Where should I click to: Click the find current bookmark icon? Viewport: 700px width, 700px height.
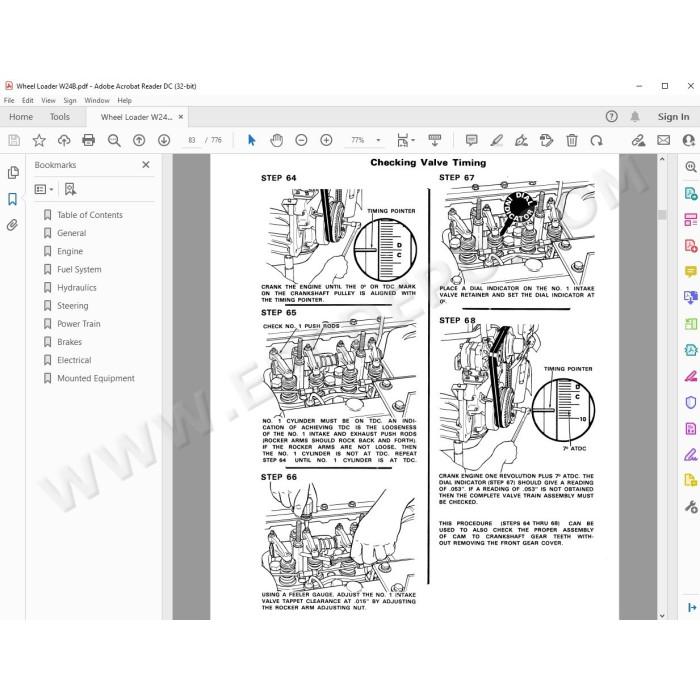(70, 189)
